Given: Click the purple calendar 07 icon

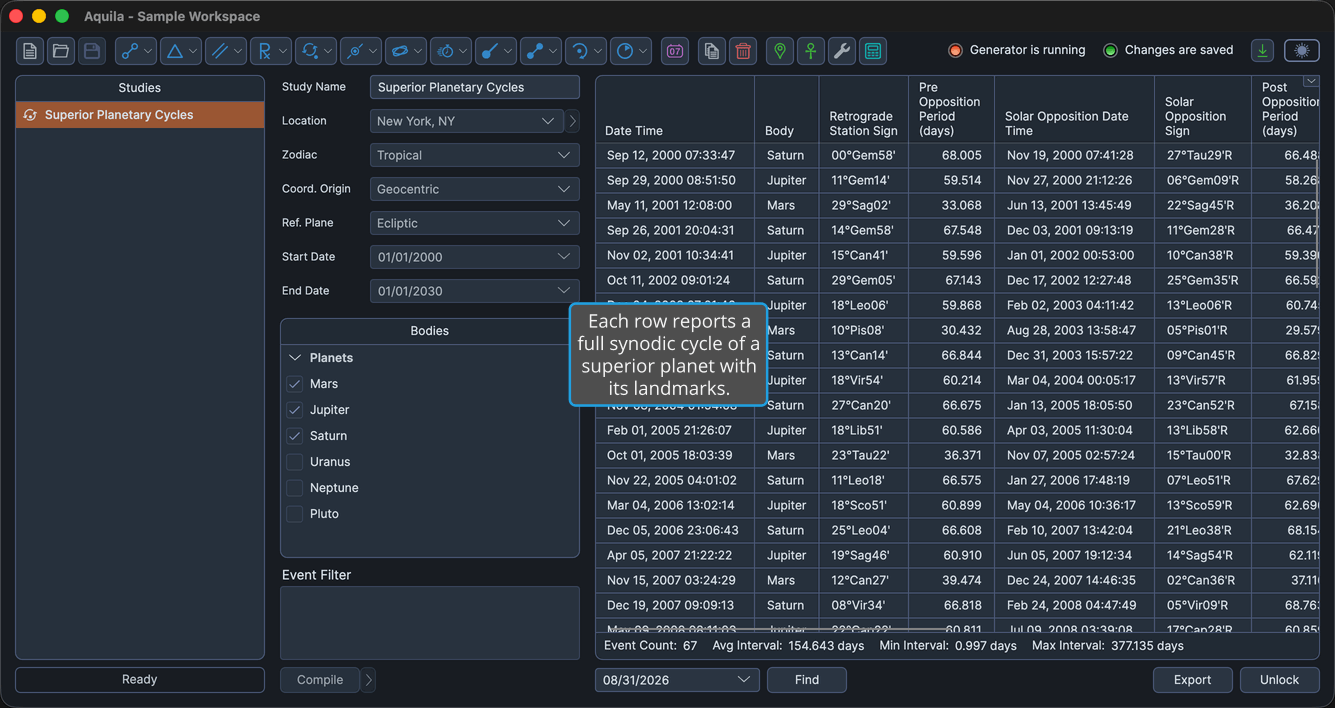Looking at the screenshot, I should (x=675, y=51).
